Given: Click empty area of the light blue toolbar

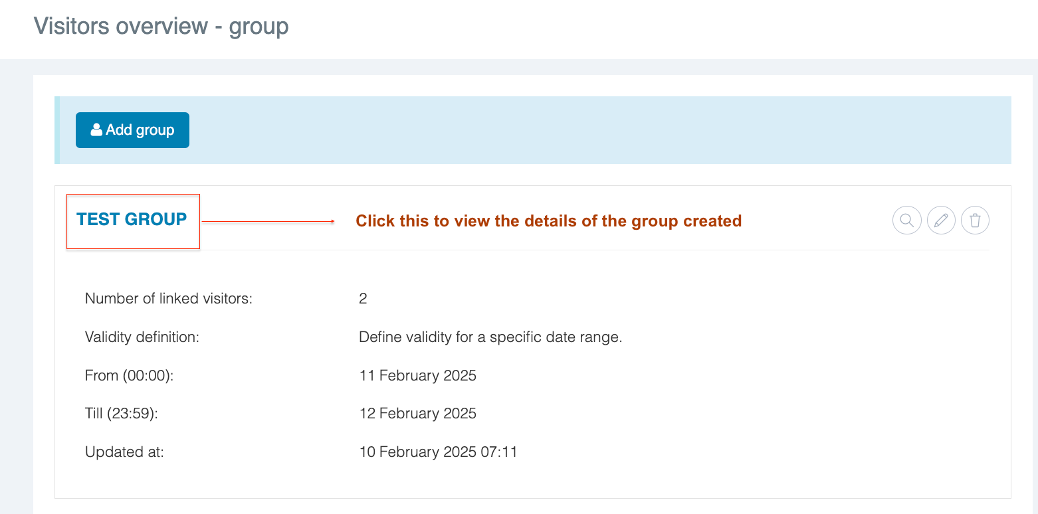Looking at the screenshot, I should [600, 130].
